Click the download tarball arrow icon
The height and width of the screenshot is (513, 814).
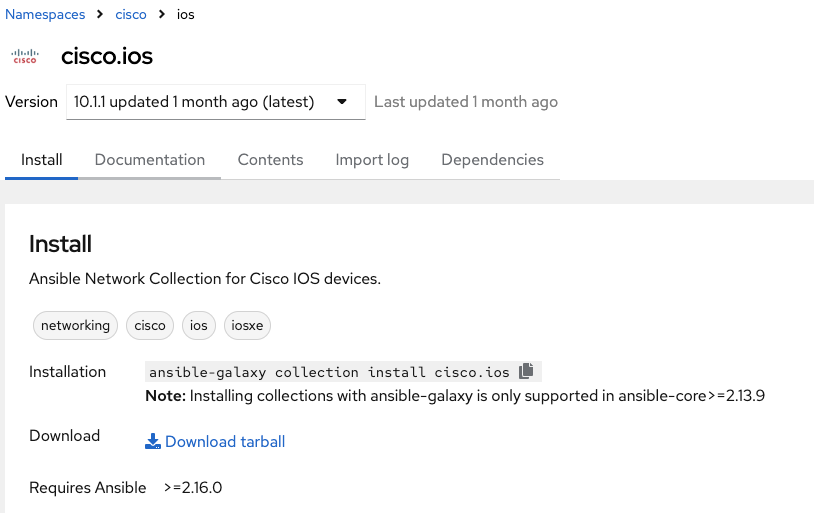point(153,441)
